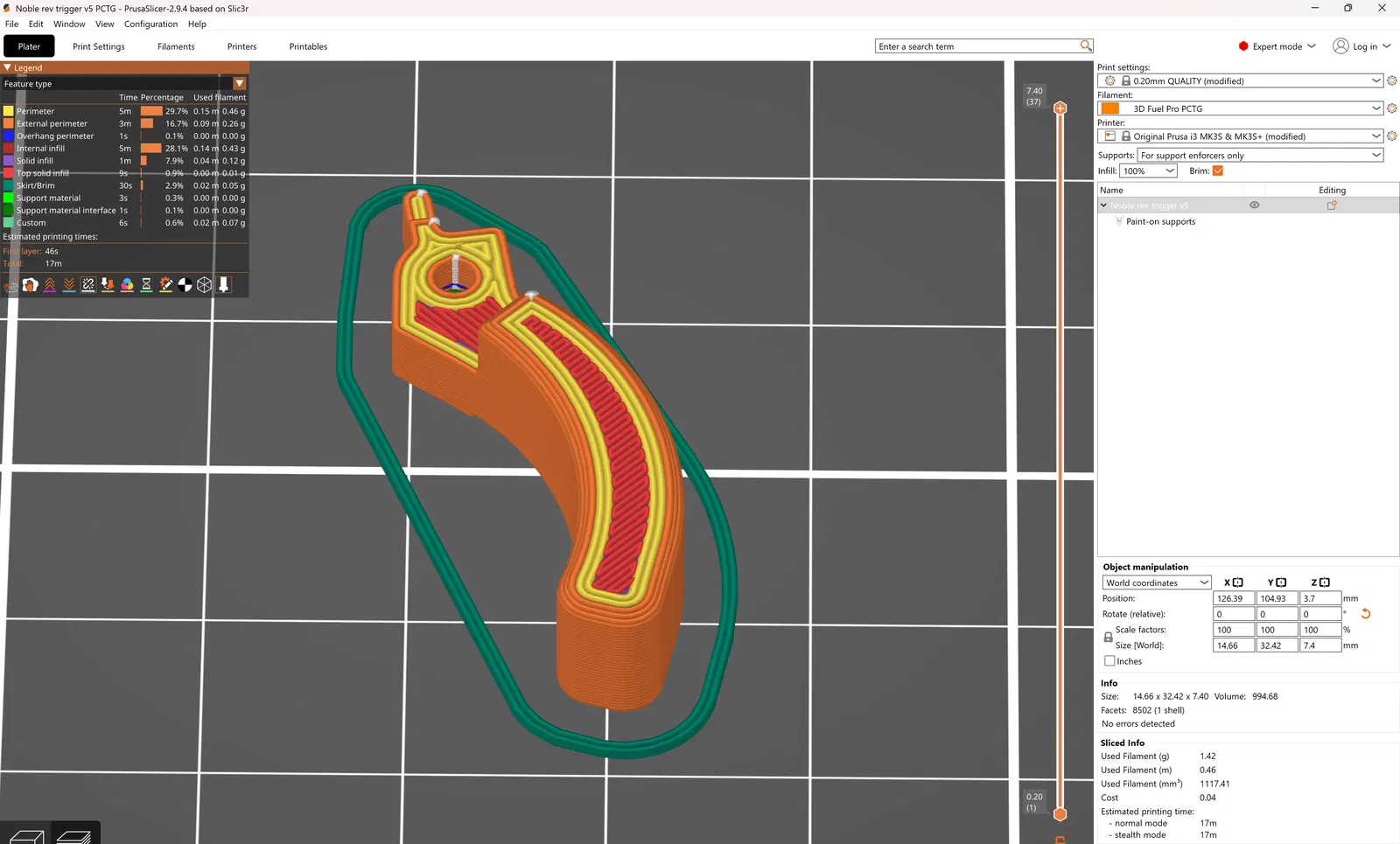Click the Size Z field
The height and width of the screenshot is (844, 1400).
[1320, 645]
